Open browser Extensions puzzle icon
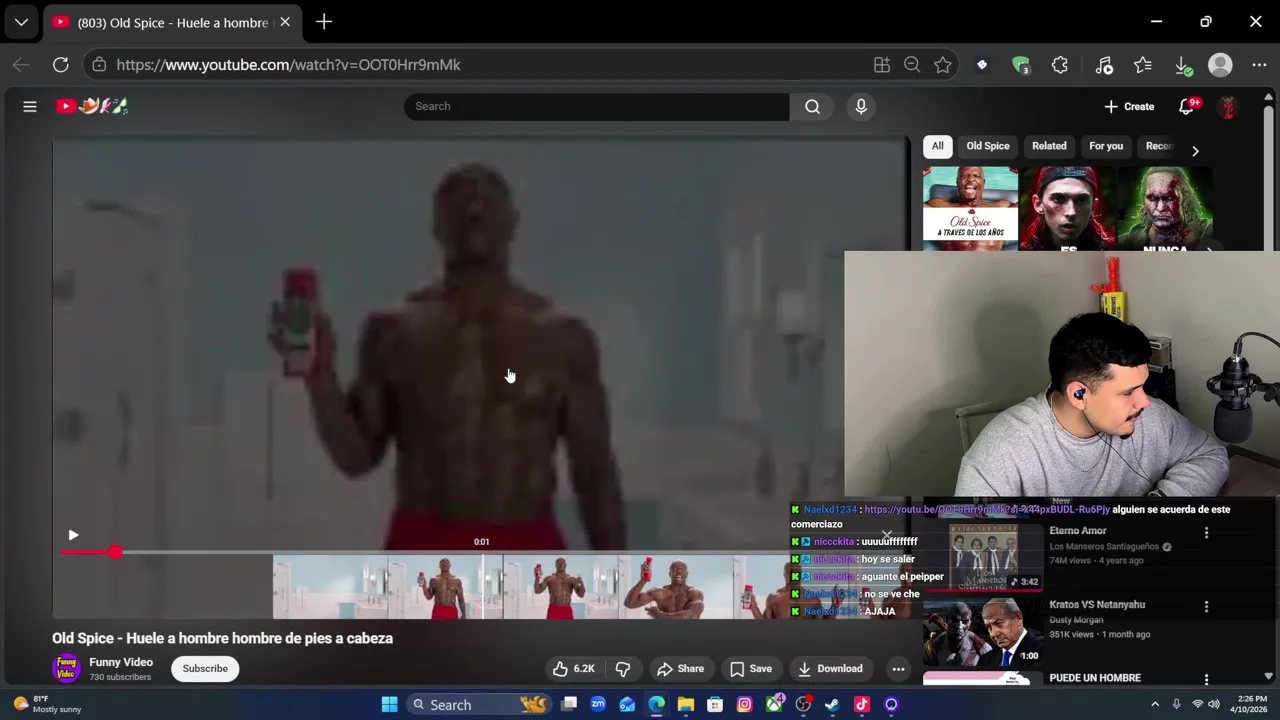This screenshot has width=1280, height=720. pyautogui.click(x=1060, y=65)
